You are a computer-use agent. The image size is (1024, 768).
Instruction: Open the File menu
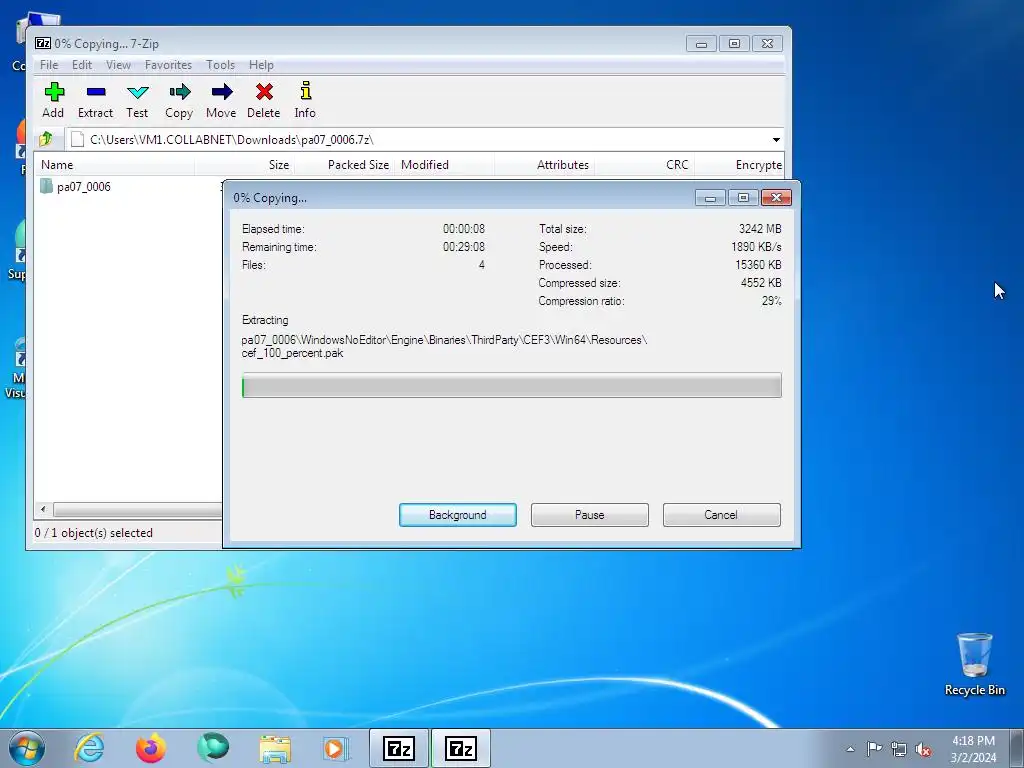(x=49, y=65)
